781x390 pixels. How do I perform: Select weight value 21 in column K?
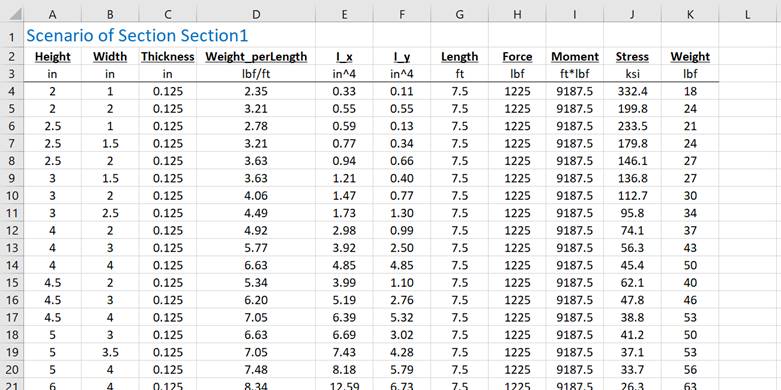(690, 127)
